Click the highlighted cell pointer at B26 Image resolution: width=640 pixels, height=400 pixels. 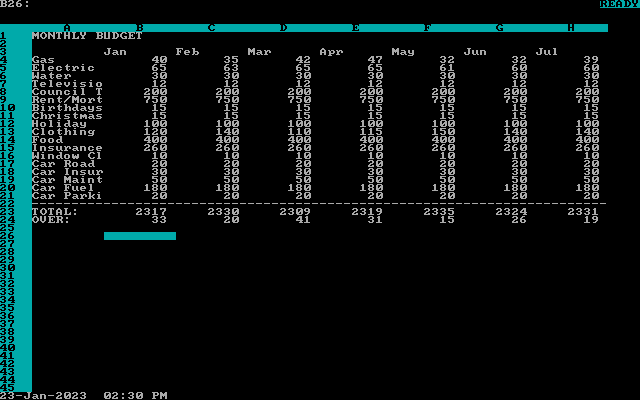click(139, 236)
